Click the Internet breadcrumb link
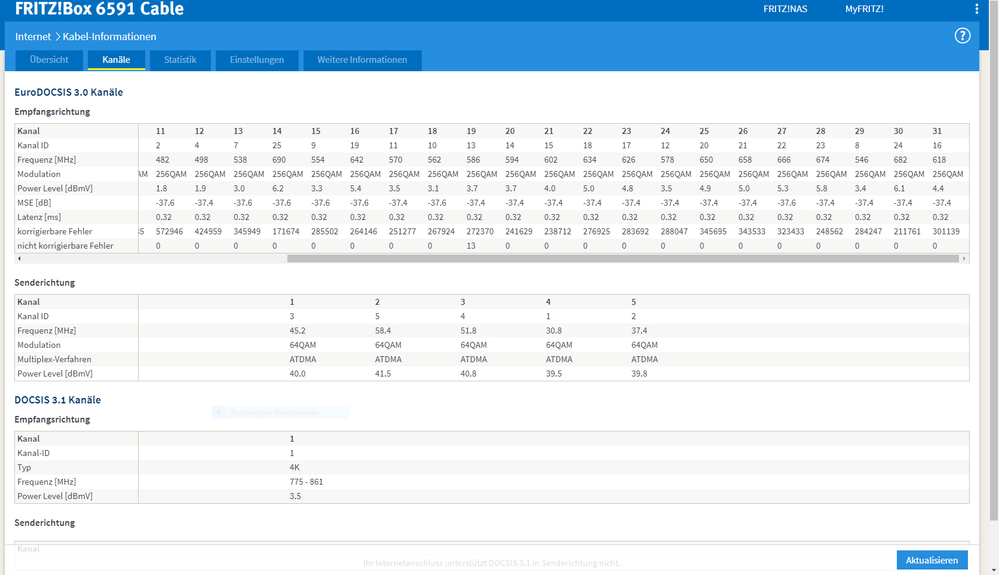Screen dimensions: 999x575 coord(33,36)
